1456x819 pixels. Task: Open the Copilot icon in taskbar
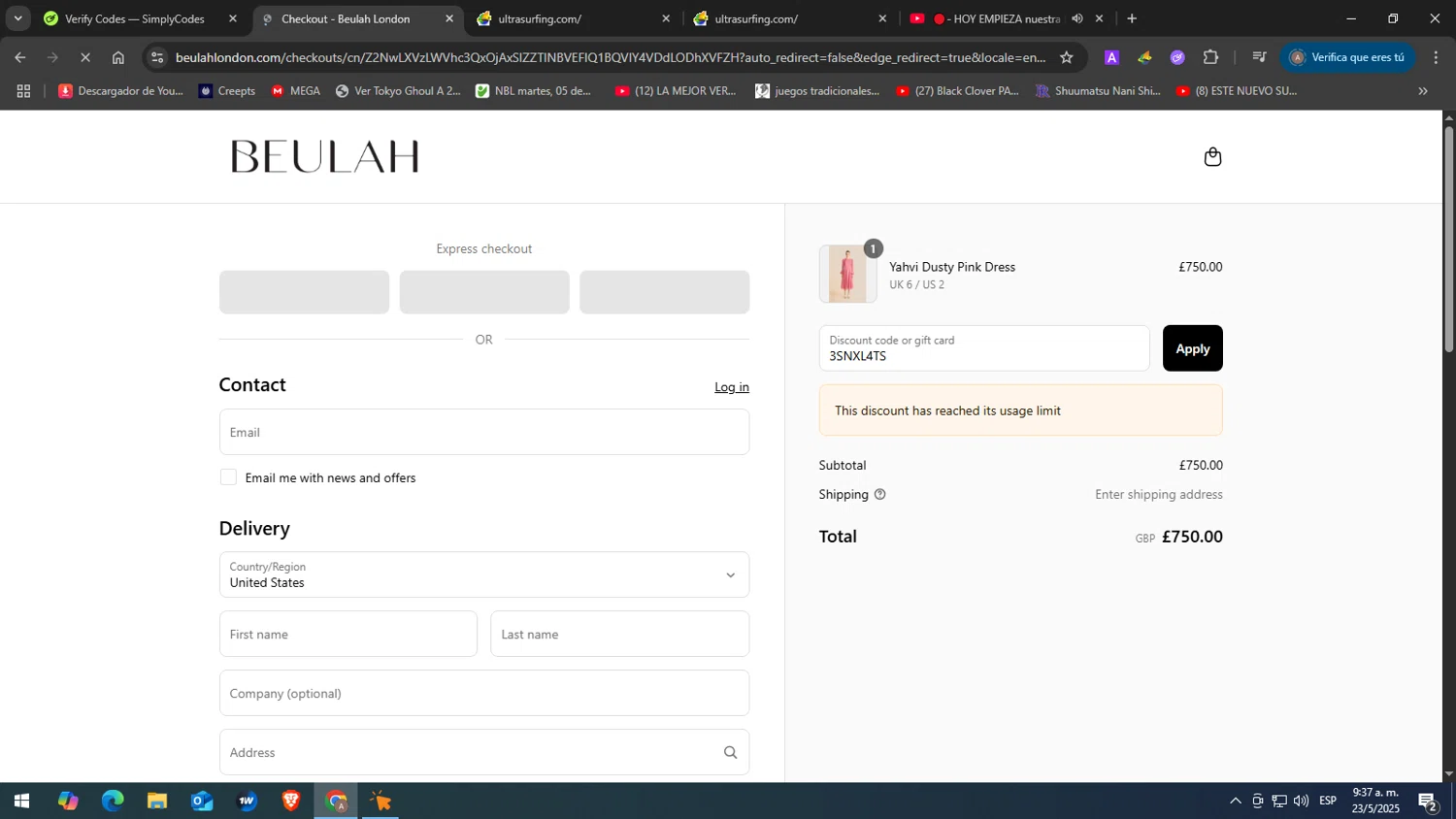point(68,802)
